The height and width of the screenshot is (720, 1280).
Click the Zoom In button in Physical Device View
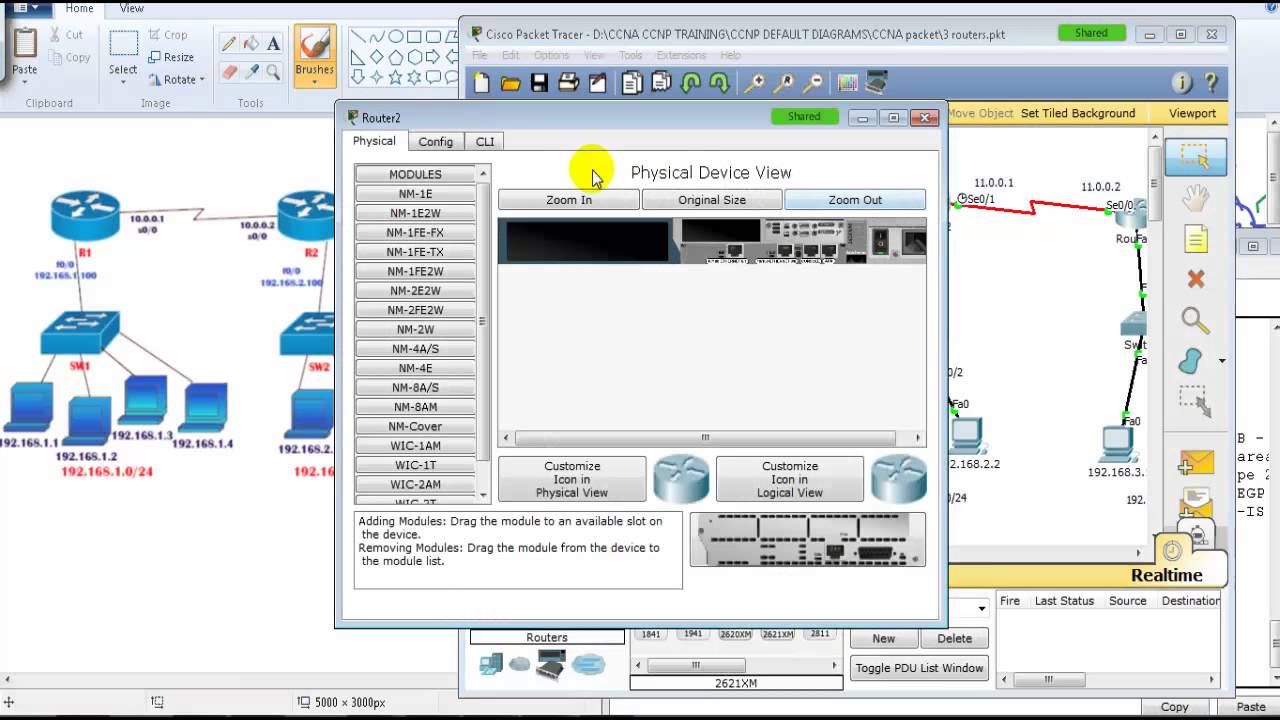click(x=569, y=200)
